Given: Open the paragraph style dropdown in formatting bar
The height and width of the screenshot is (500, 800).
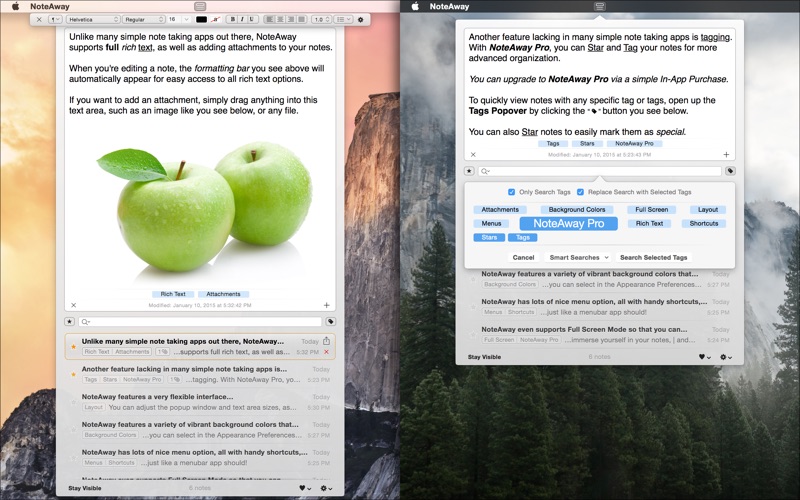Looking at the screenshot, I should (55, 19).
